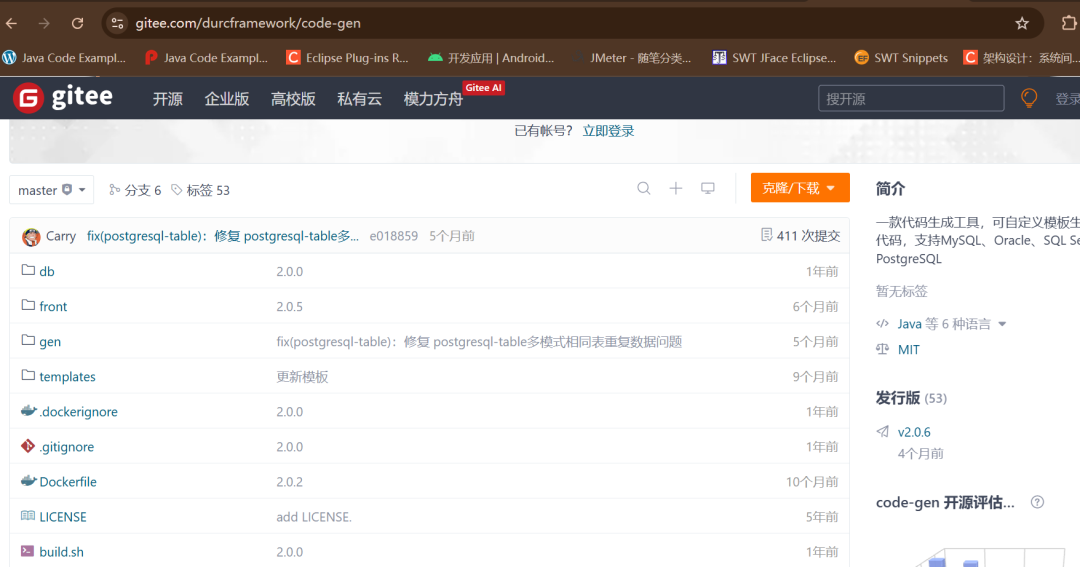Open browser extensions puzzle icon

point(1068,23)
